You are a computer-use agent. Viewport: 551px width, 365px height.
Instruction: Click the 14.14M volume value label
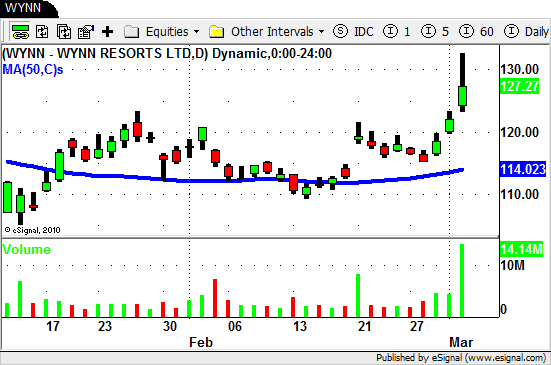point(521,249)
